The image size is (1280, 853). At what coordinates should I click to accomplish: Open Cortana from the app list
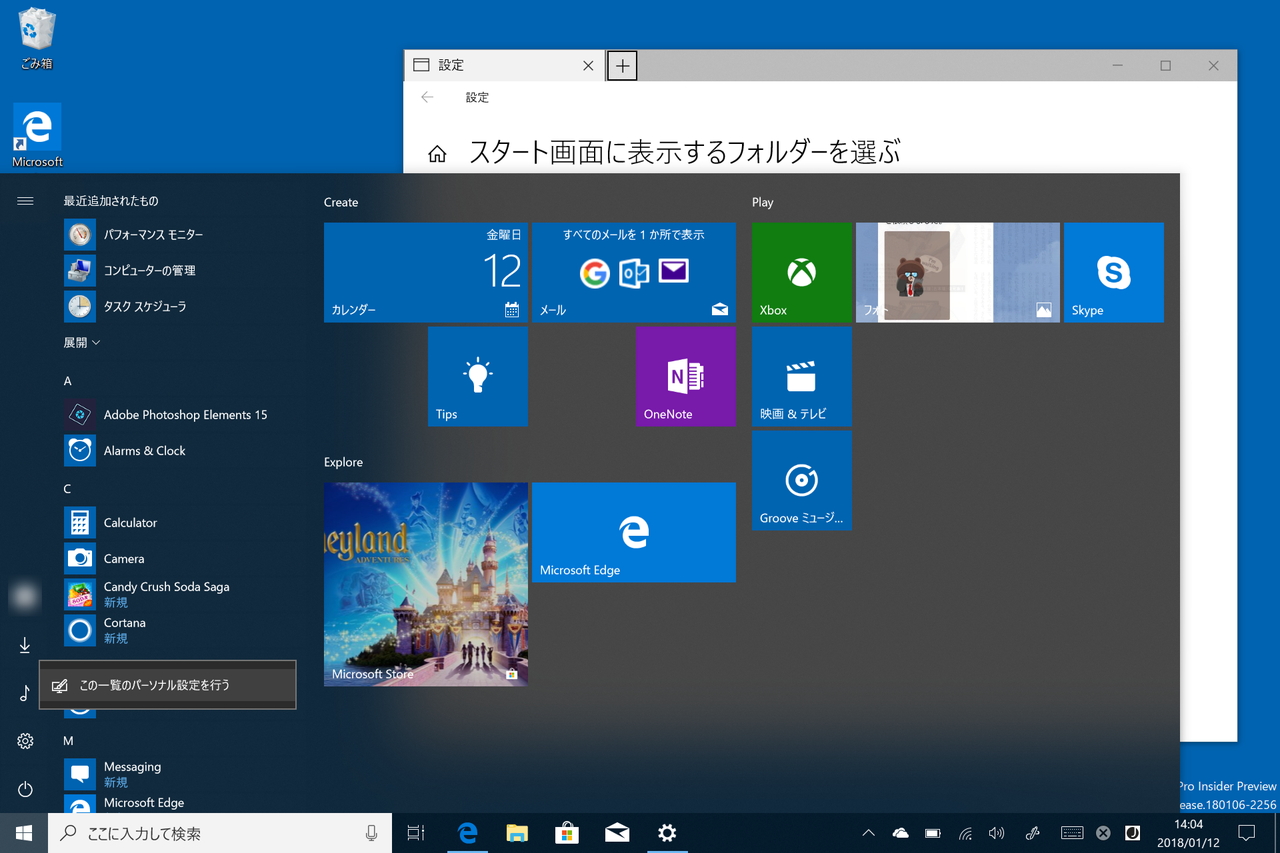pos(130,630)
